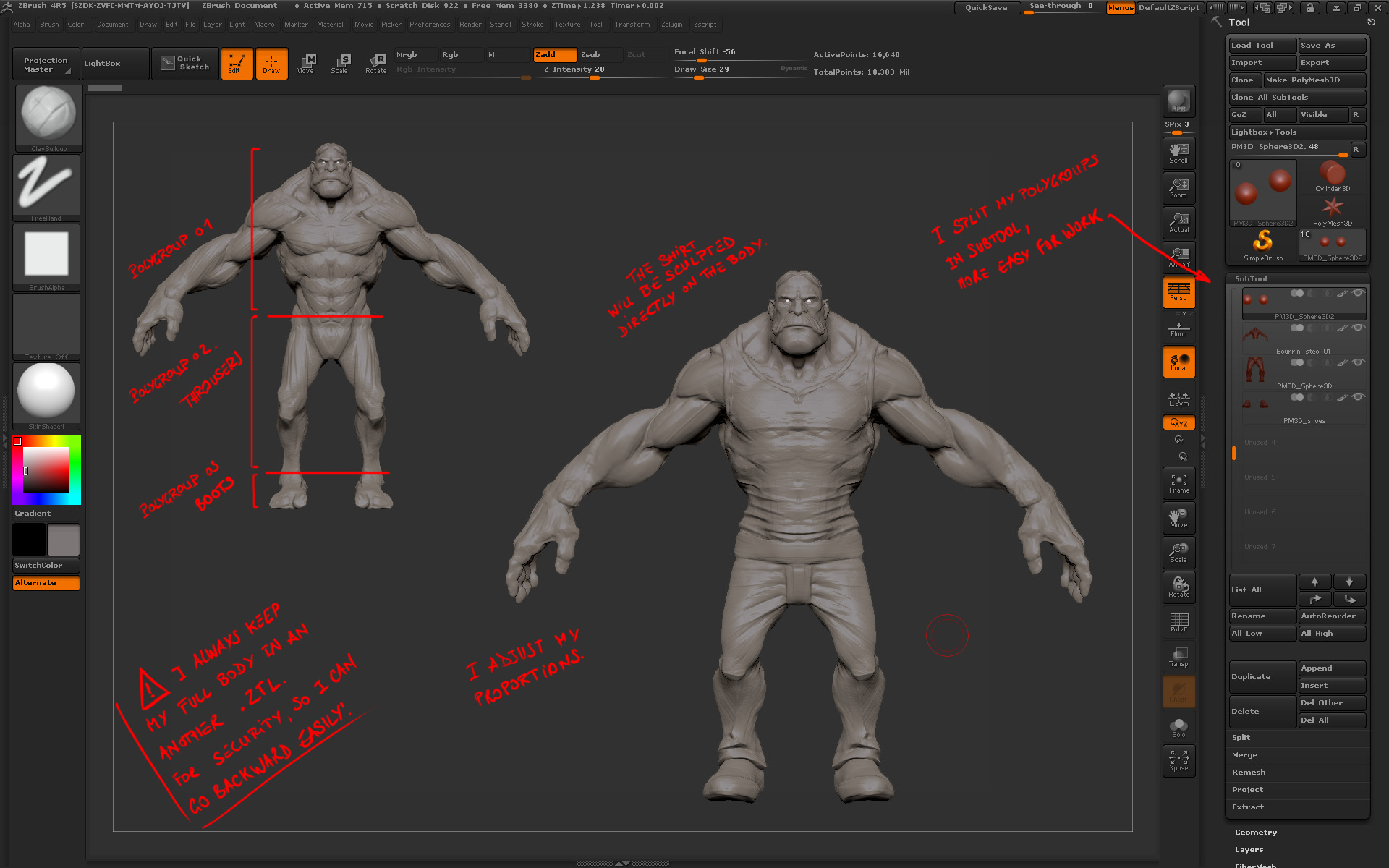Toggle the Floor grid
Image resolution: width=1389 pixels, height=868 pixels.
(1178, 329)
